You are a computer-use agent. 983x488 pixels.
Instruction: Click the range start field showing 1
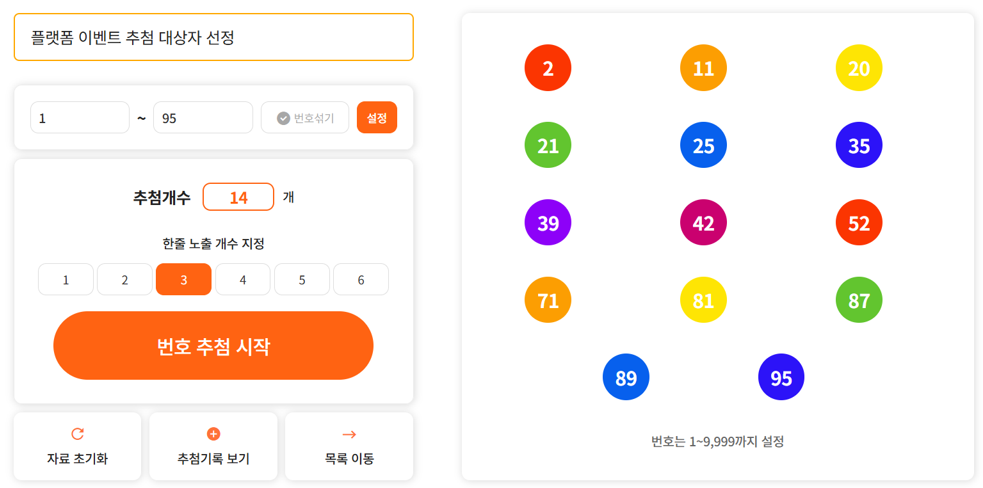[80, 118]
